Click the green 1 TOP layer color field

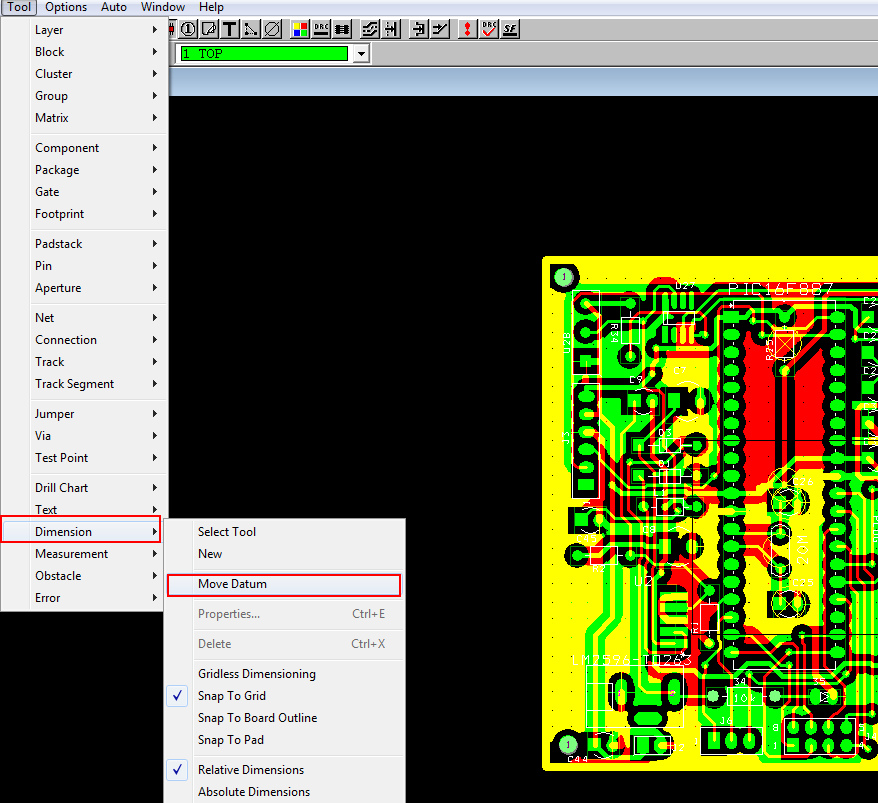(263, 54)
